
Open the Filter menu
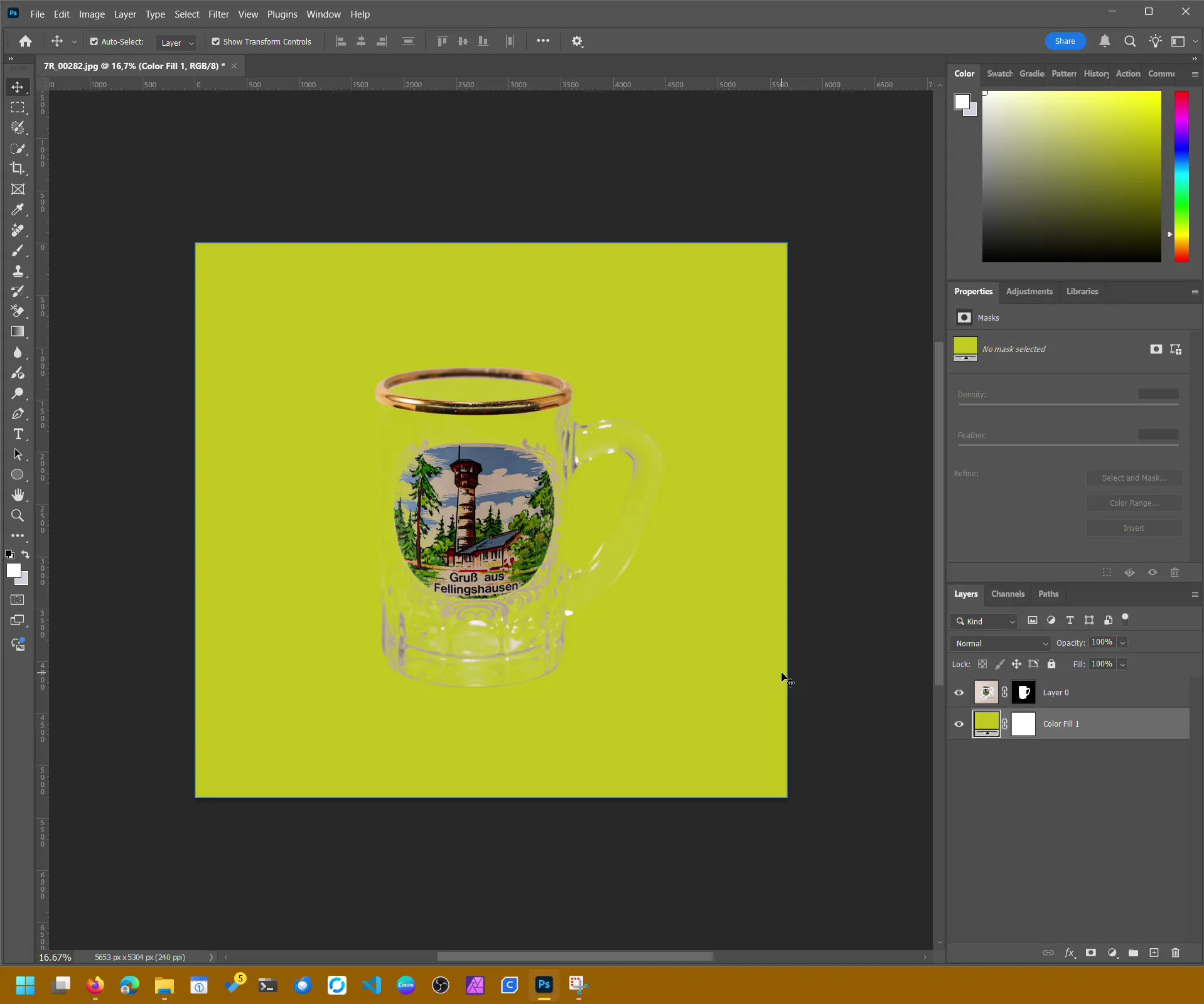(218, 14)
